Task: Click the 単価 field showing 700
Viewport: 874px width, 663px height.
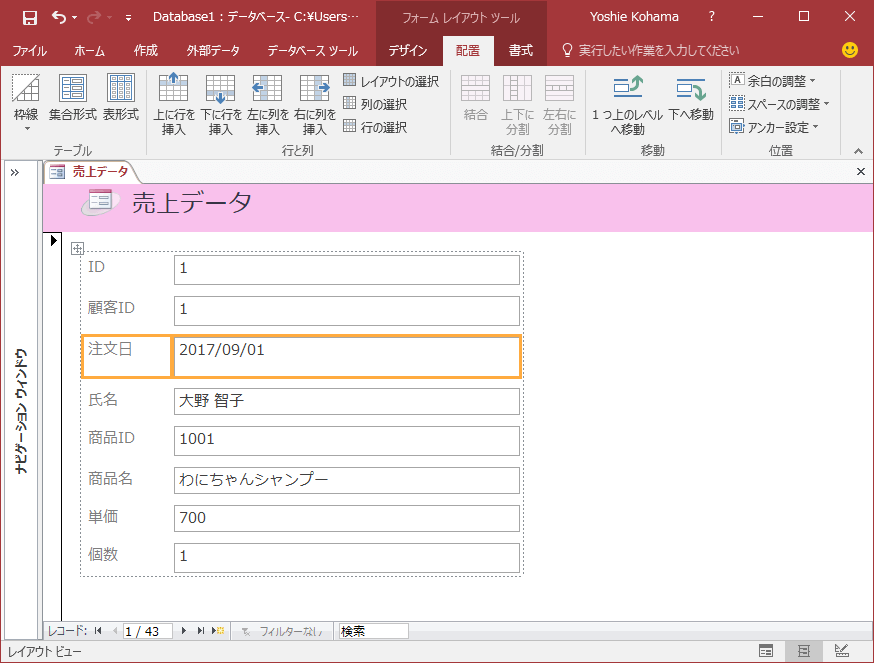Action: pyautogui.click(x=347, y=518)
